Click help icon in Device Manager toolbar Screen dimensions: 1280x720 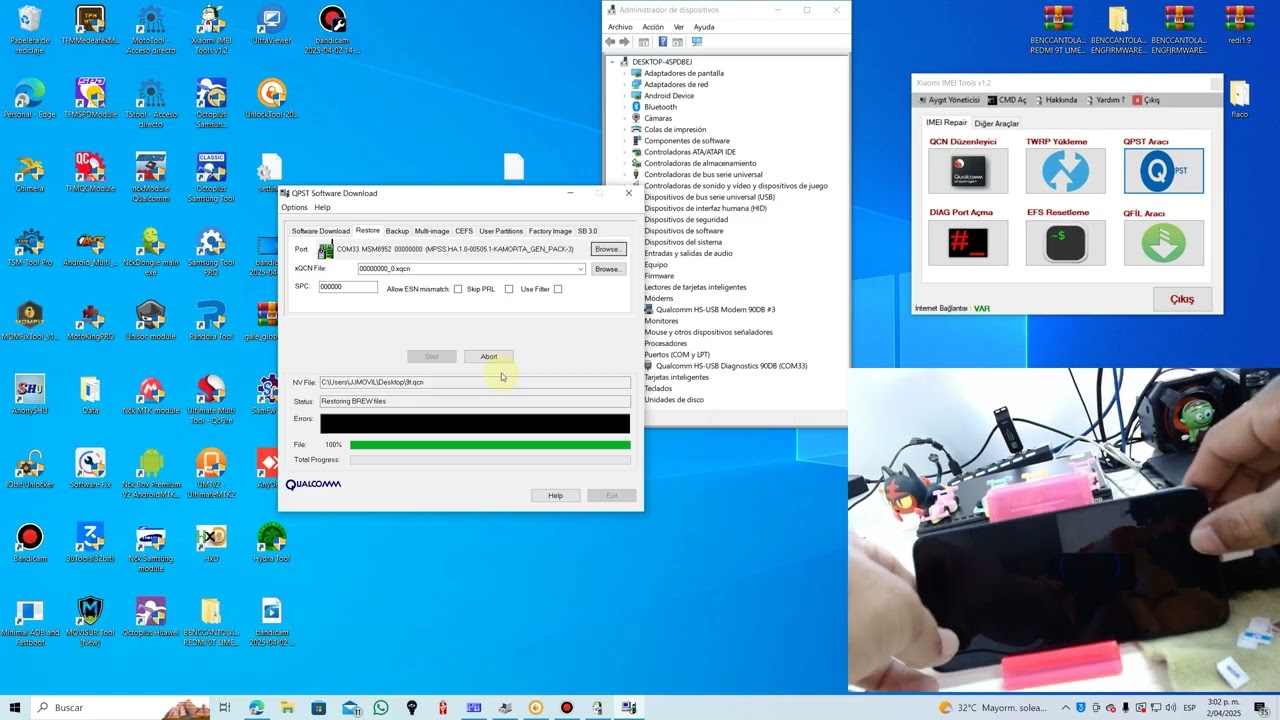[x=662, y=42]
